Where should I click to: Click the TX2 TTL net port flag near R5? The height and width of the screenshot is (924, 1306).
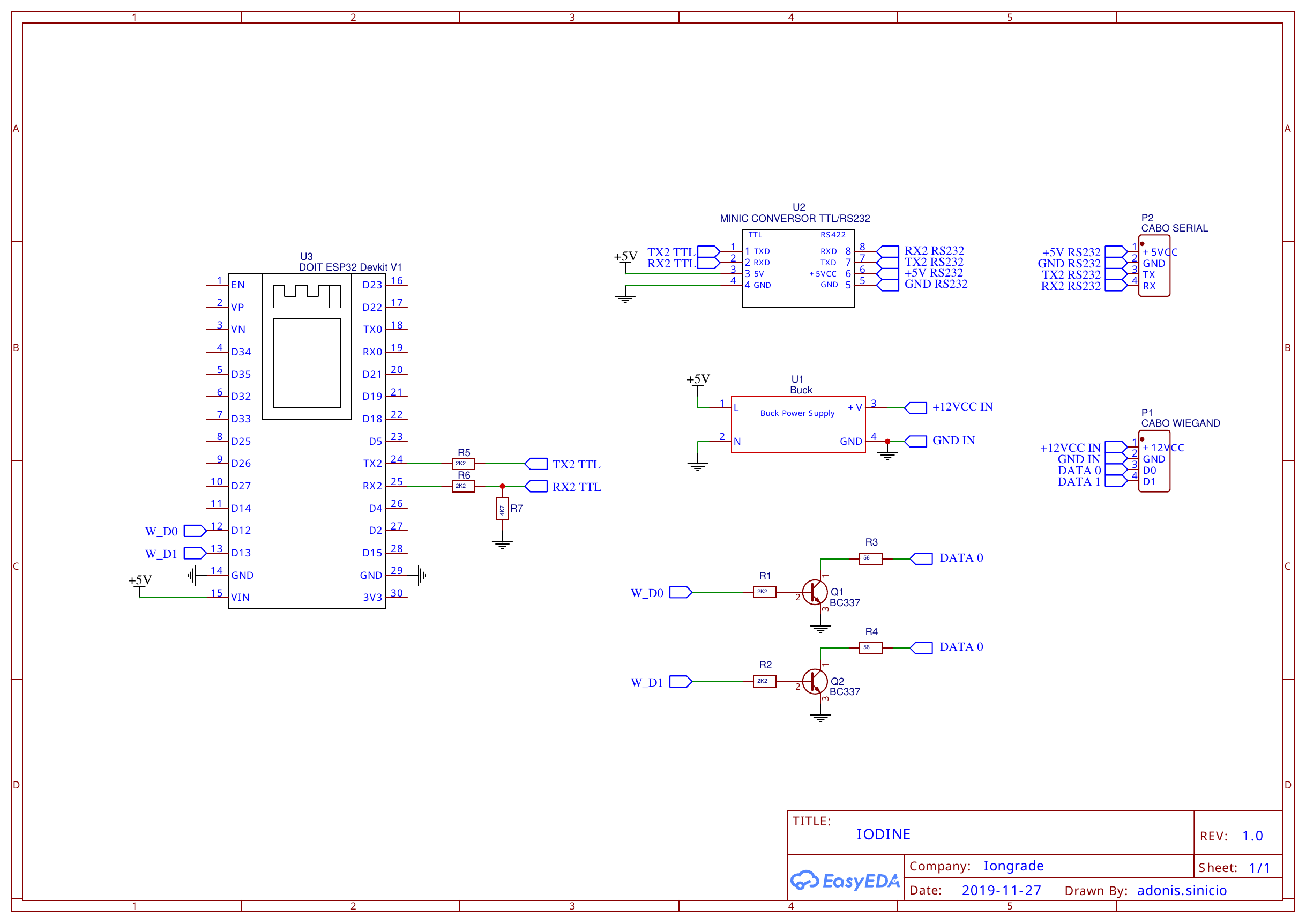point(536,464)
